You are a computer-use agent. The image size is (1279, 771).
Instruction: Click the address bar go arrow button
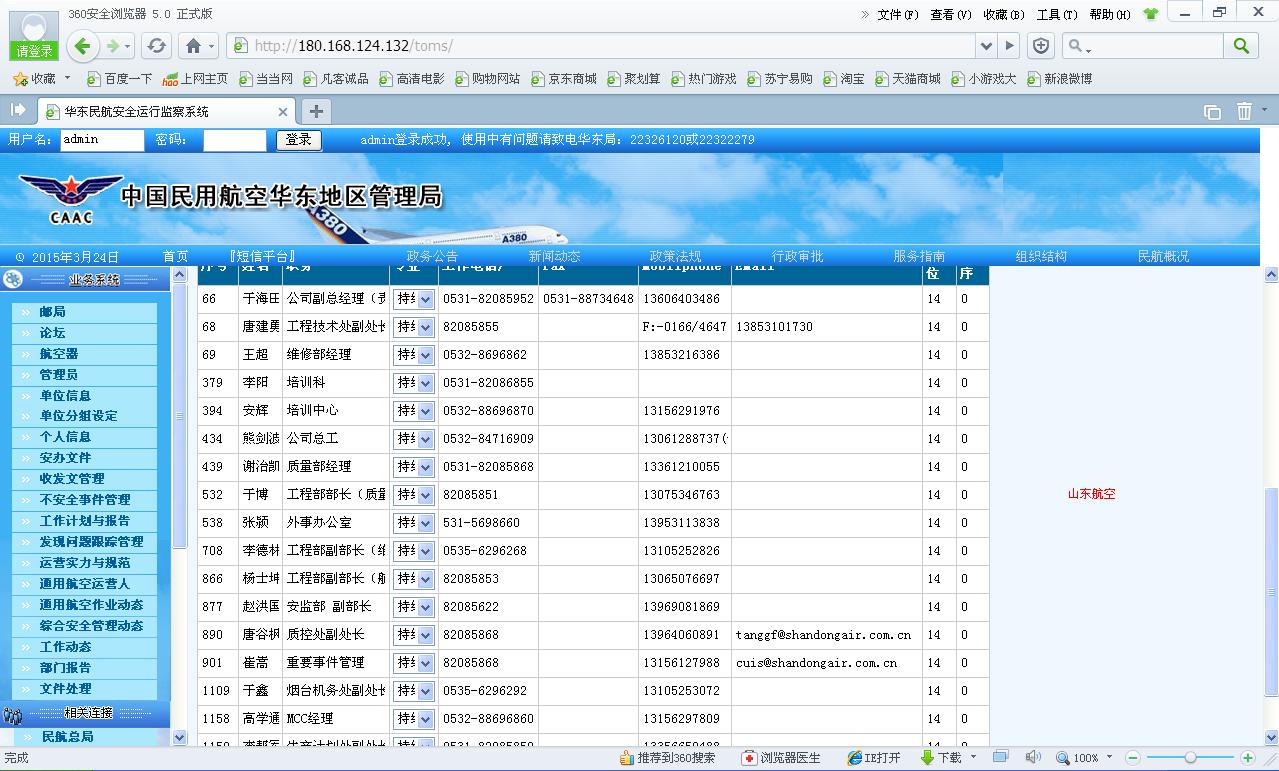click(1010, 46)
